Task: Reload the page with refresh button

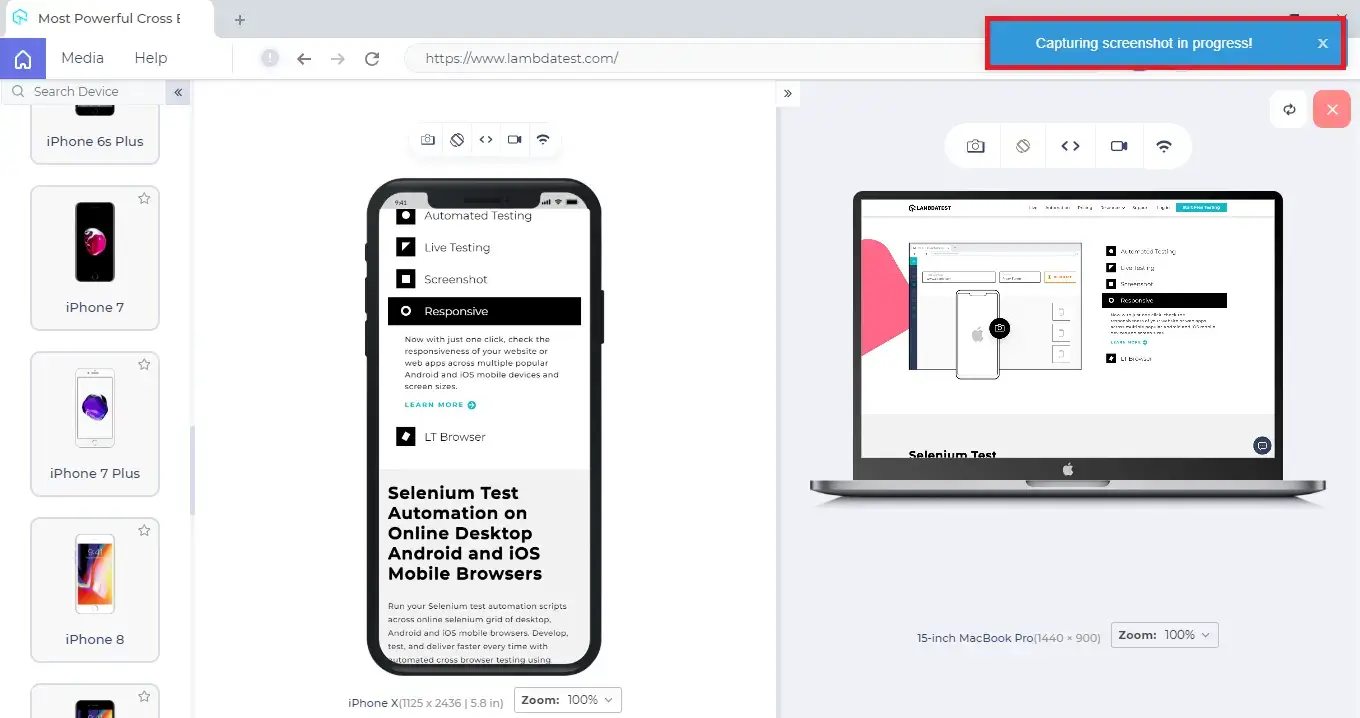Action: [372, 59]
